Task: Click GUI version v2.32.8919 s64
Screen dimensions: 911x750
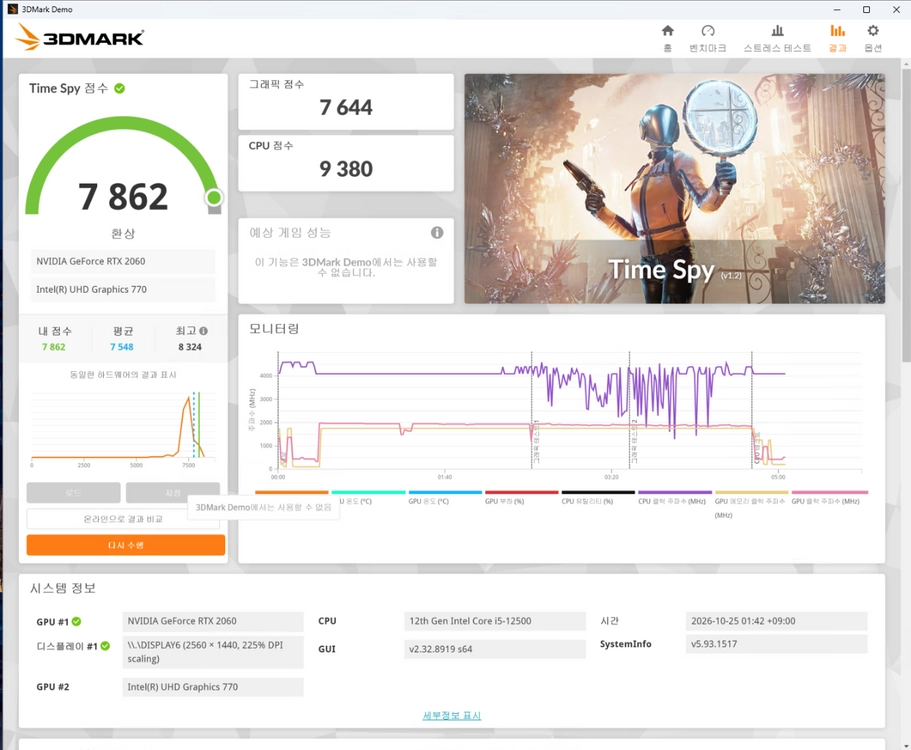Action: 494,649
